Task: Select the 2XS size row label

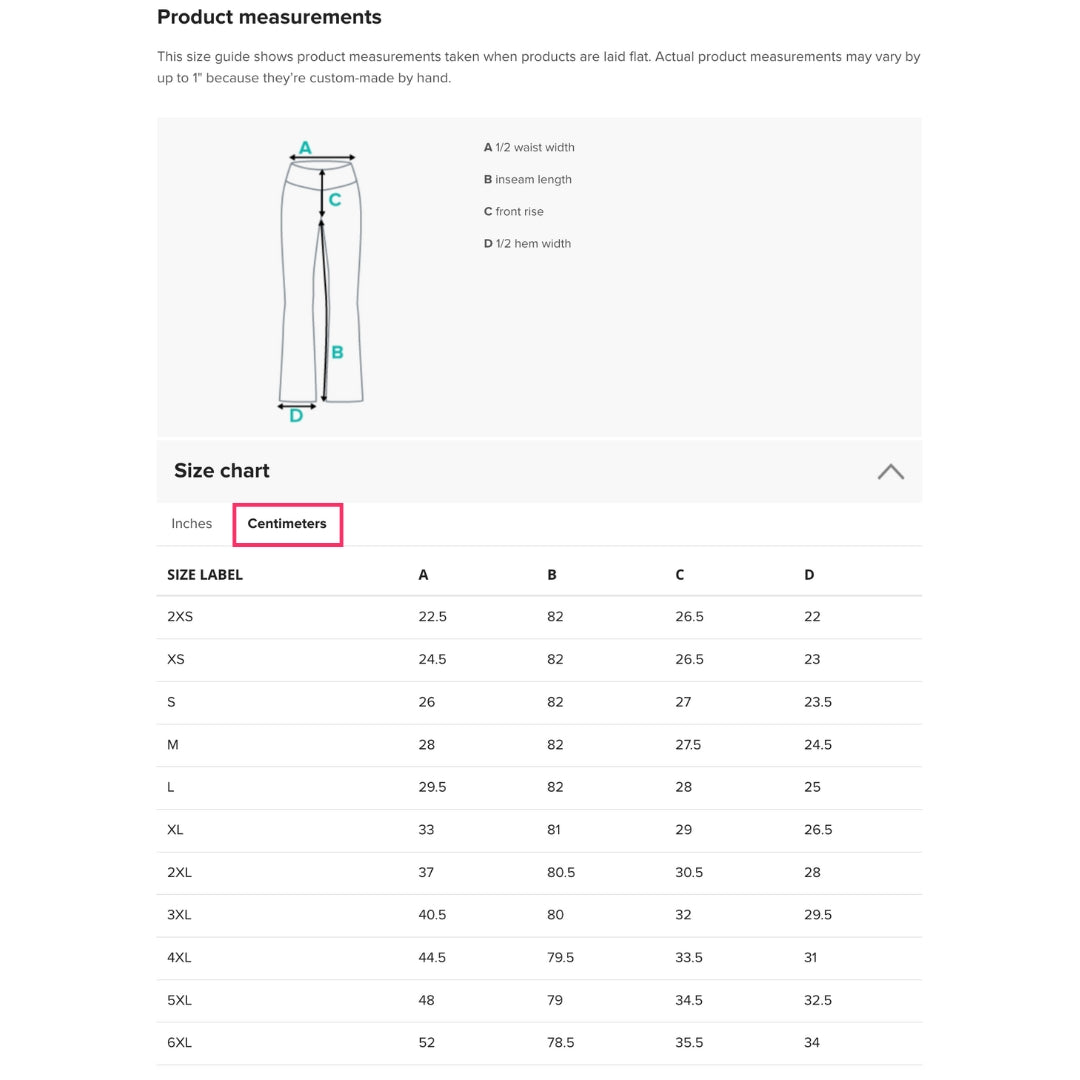Action: (x=180, y=617)
